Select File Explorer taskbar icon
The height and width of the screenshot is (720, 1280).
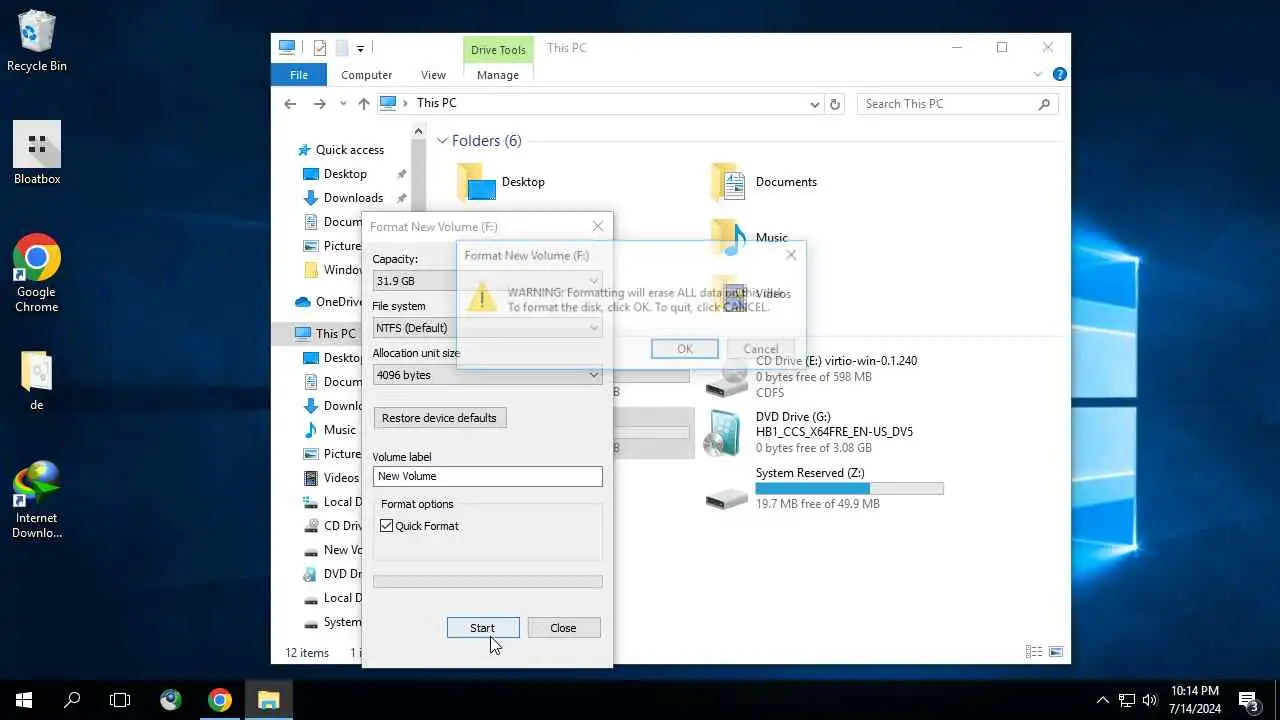(x=269, y=700)
